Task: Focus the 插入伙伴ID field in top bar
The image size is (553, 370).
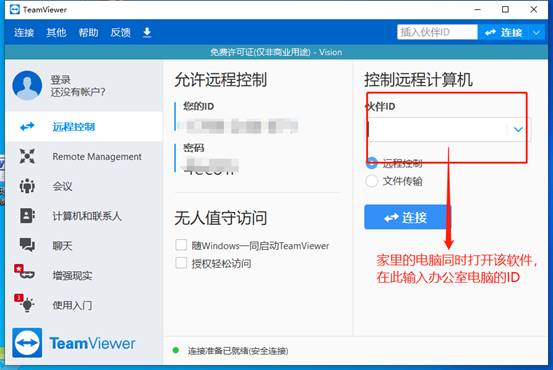Action: click(437, 32)
